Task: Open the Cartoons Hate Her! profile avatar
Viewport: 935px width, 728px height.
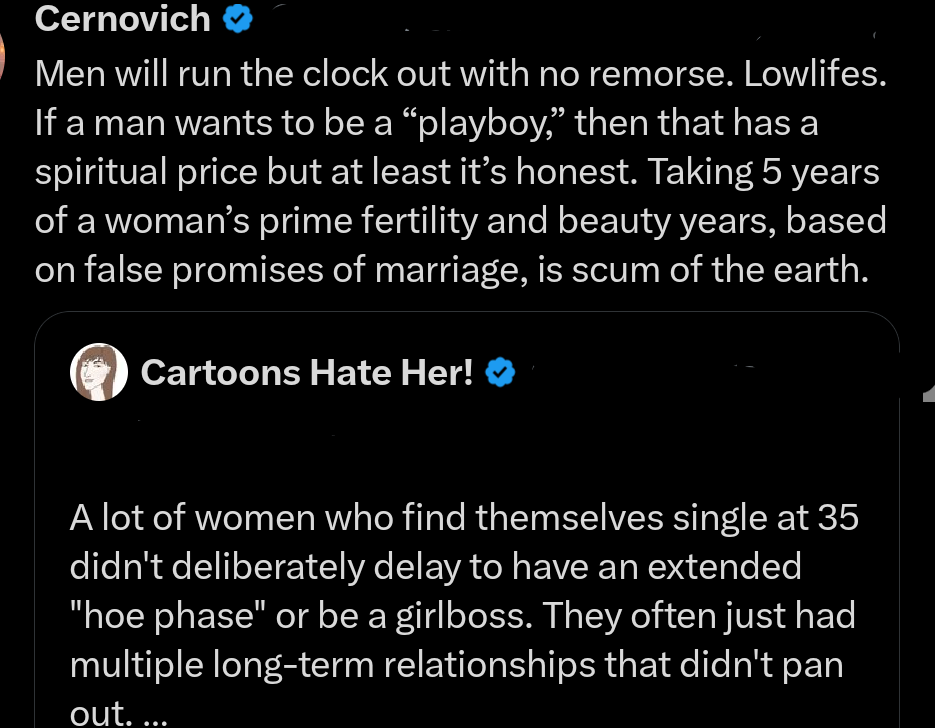Action: [99, 372]
